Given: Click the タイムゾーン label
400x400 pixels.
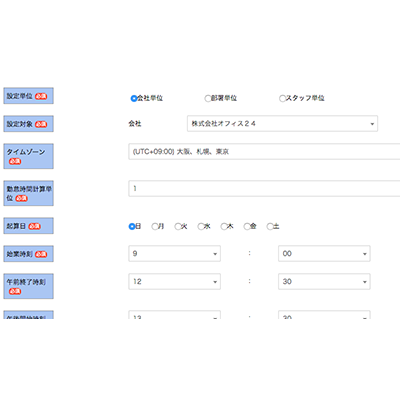Looking at the screenshot, I should 28,156.
